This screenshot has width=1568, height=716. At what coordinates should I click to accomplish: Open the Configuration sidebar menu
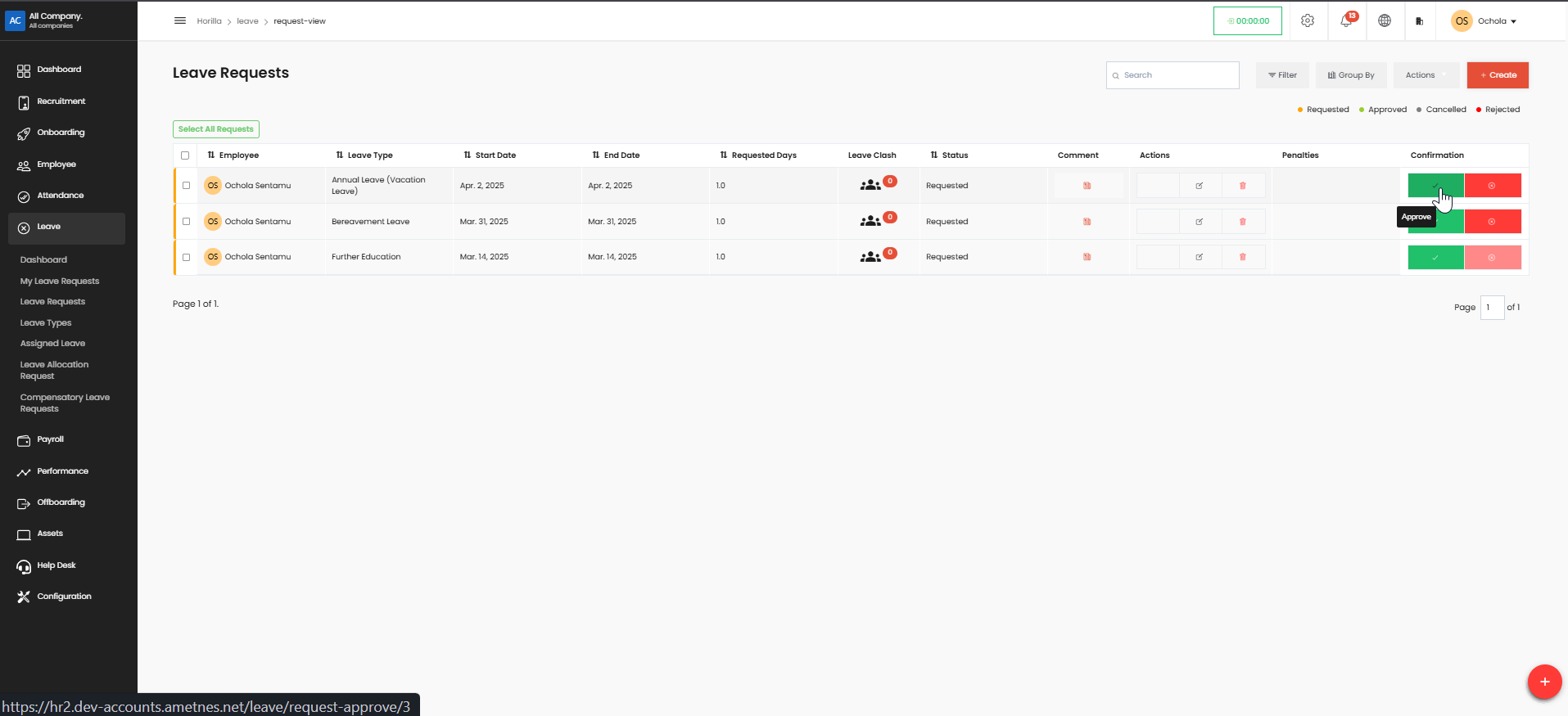pyautogui.click(x=64, y=597)
